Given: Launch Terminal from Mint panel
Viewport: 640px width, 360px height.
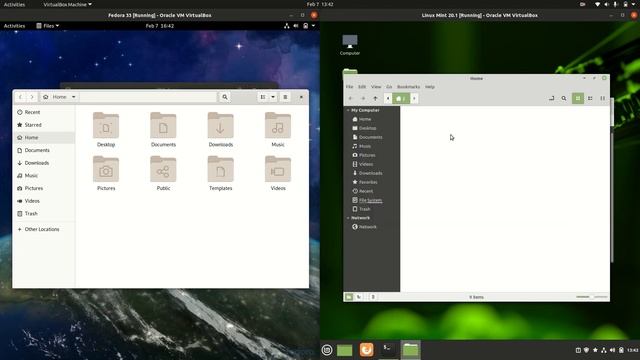Looking at the screenshot, I should point(388,350).
